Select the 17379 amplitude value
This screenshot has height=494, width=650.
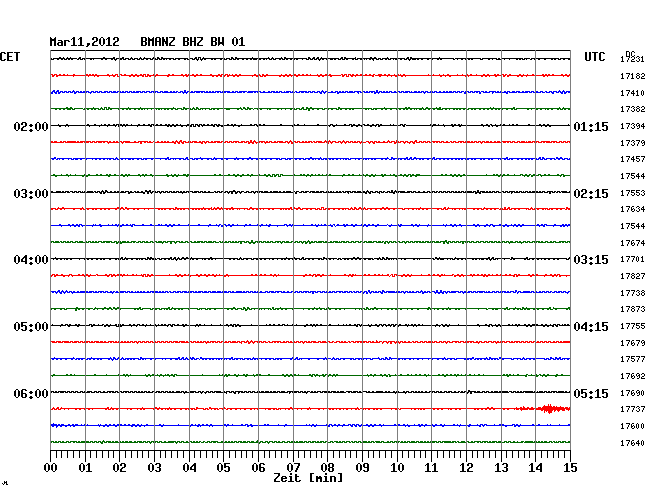pos(633,143)
